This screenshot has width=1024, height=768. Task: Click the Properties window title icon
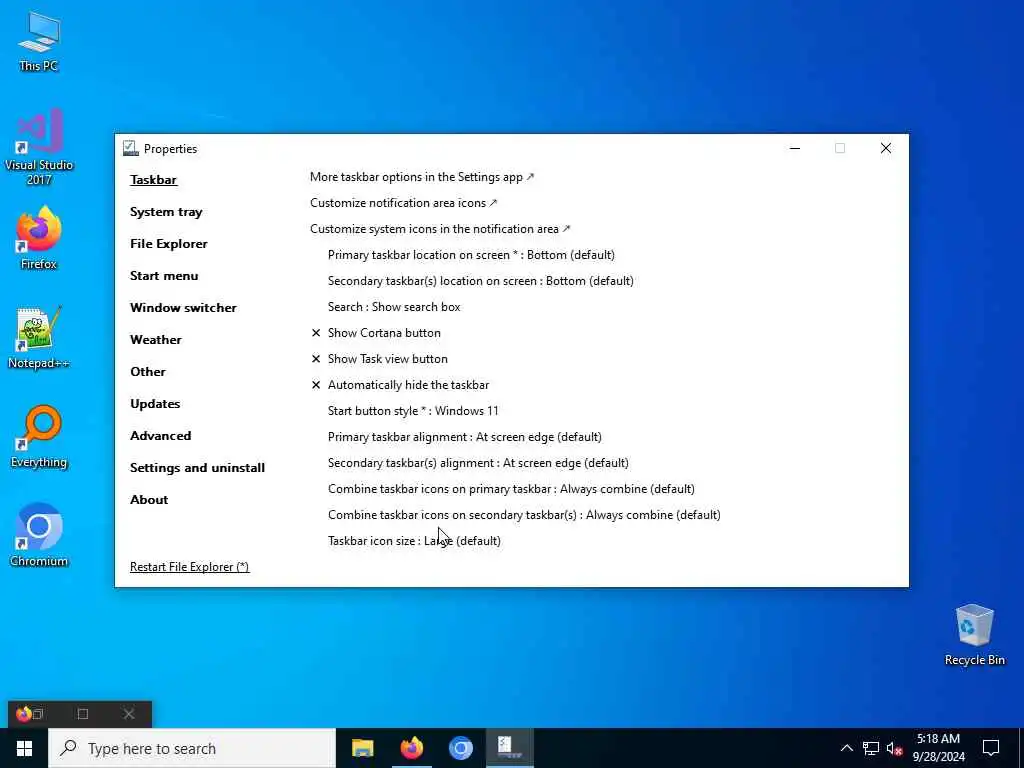coord(131,148)
